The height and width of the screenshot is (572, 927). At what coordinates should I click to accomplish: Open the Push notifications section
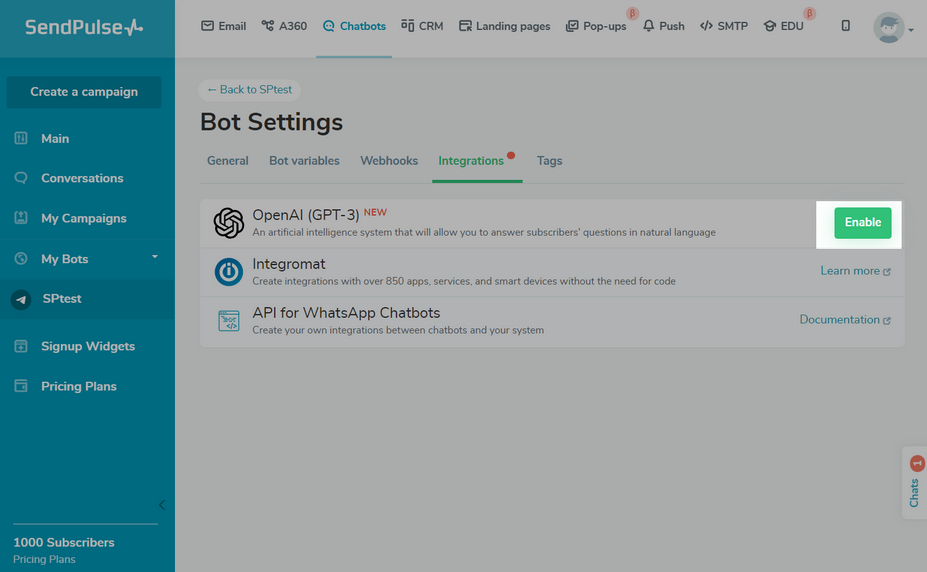663,26
